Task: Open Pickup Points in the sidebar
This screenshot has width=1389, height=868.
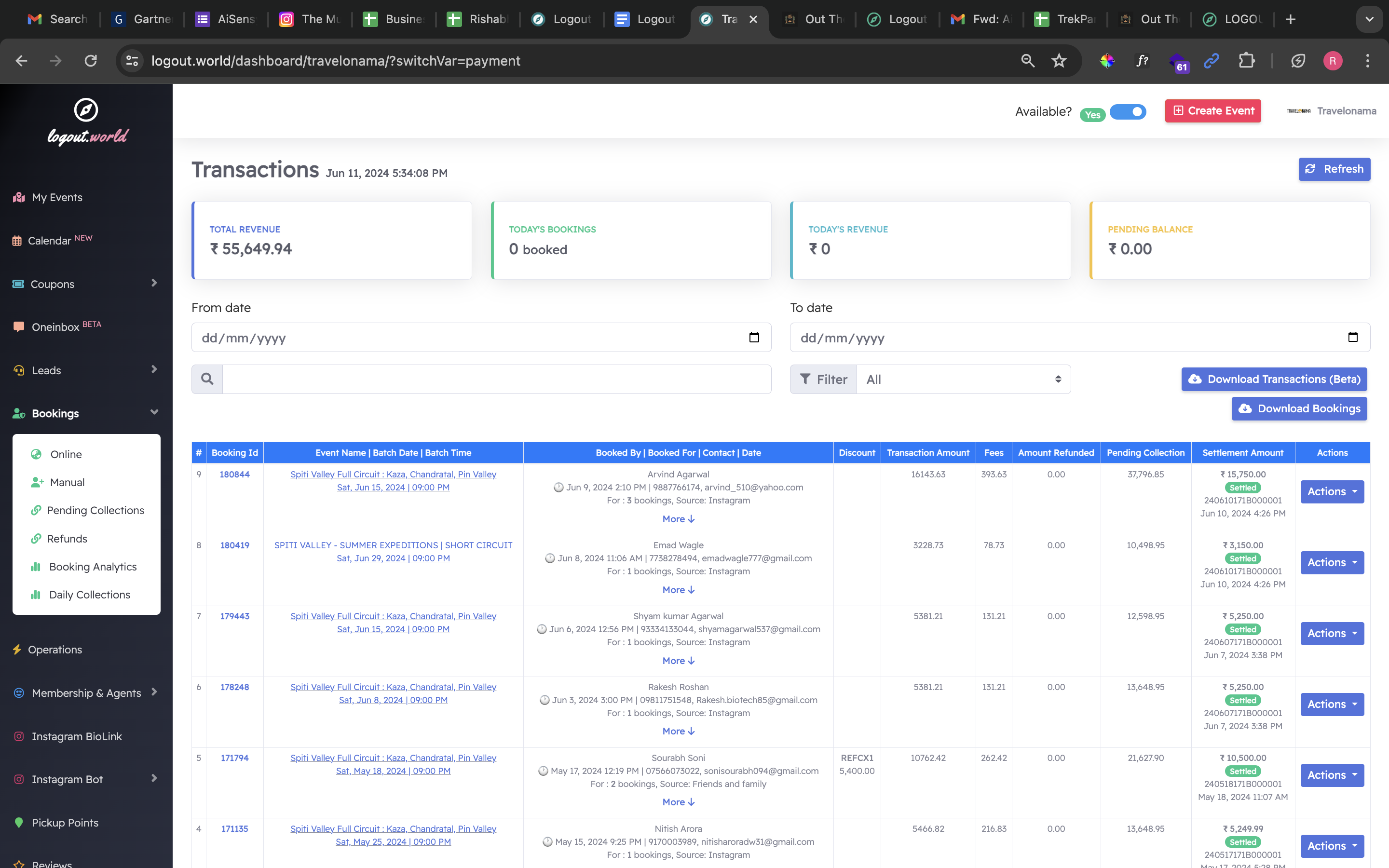Action: 65,823
